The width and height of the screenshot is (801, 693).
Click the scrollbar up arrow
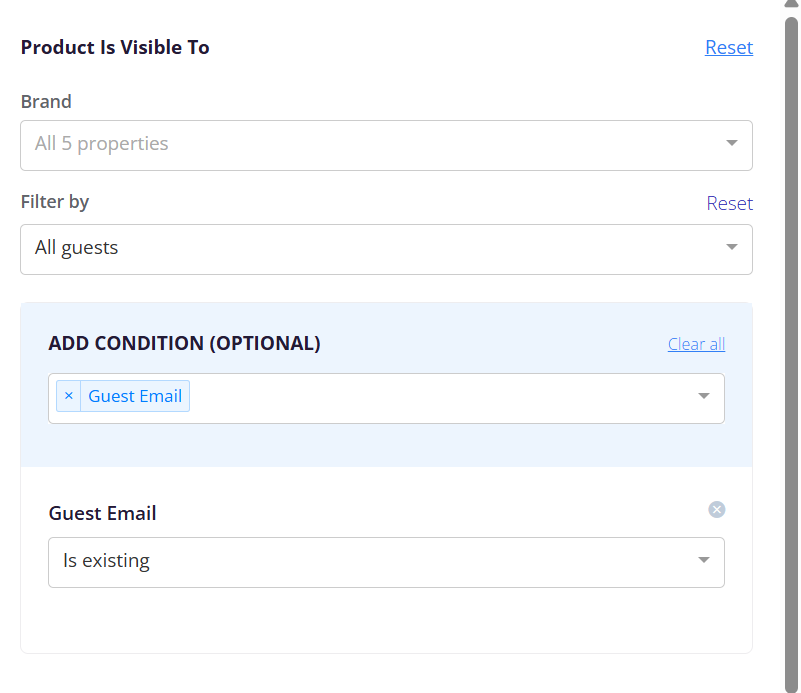791,4
